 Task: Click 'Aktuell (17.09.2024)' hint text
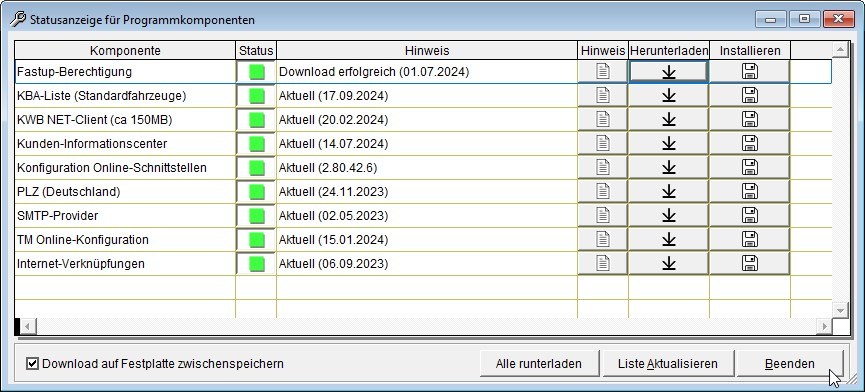pyautogui.click(x=334, y=96)
